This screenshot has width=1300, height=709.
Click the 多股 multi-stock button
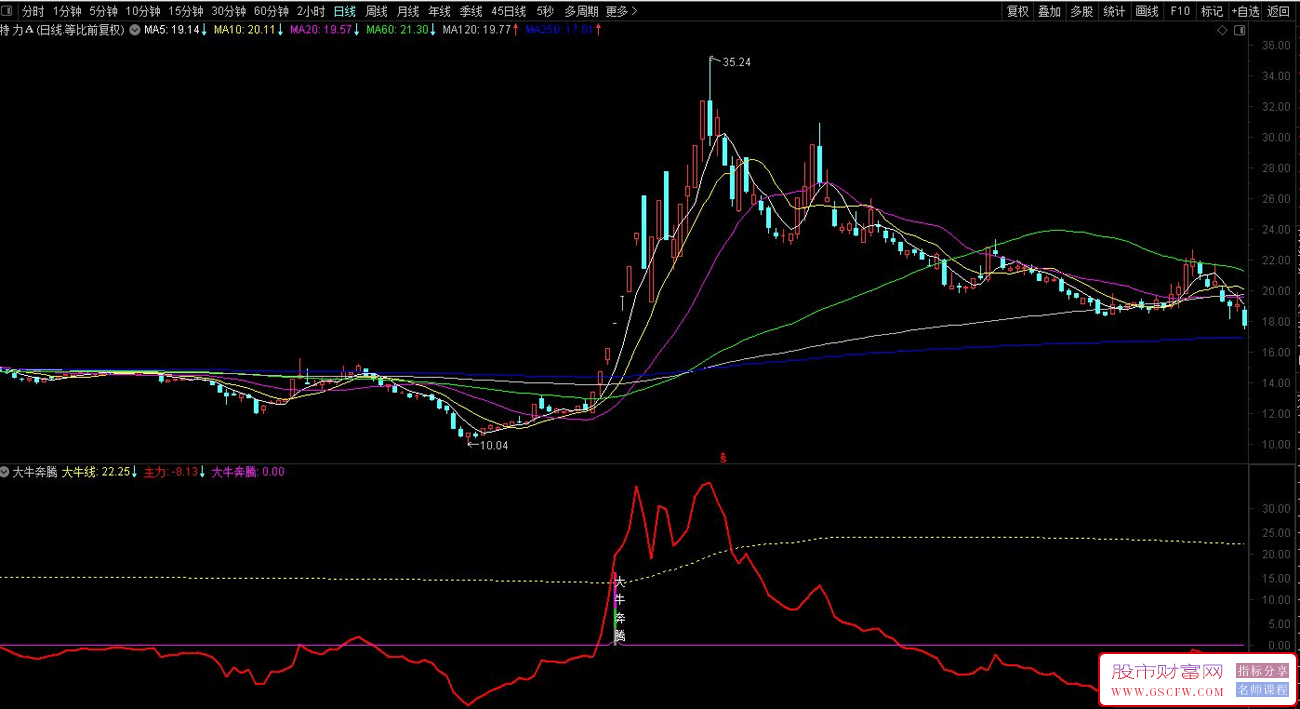1081,12
